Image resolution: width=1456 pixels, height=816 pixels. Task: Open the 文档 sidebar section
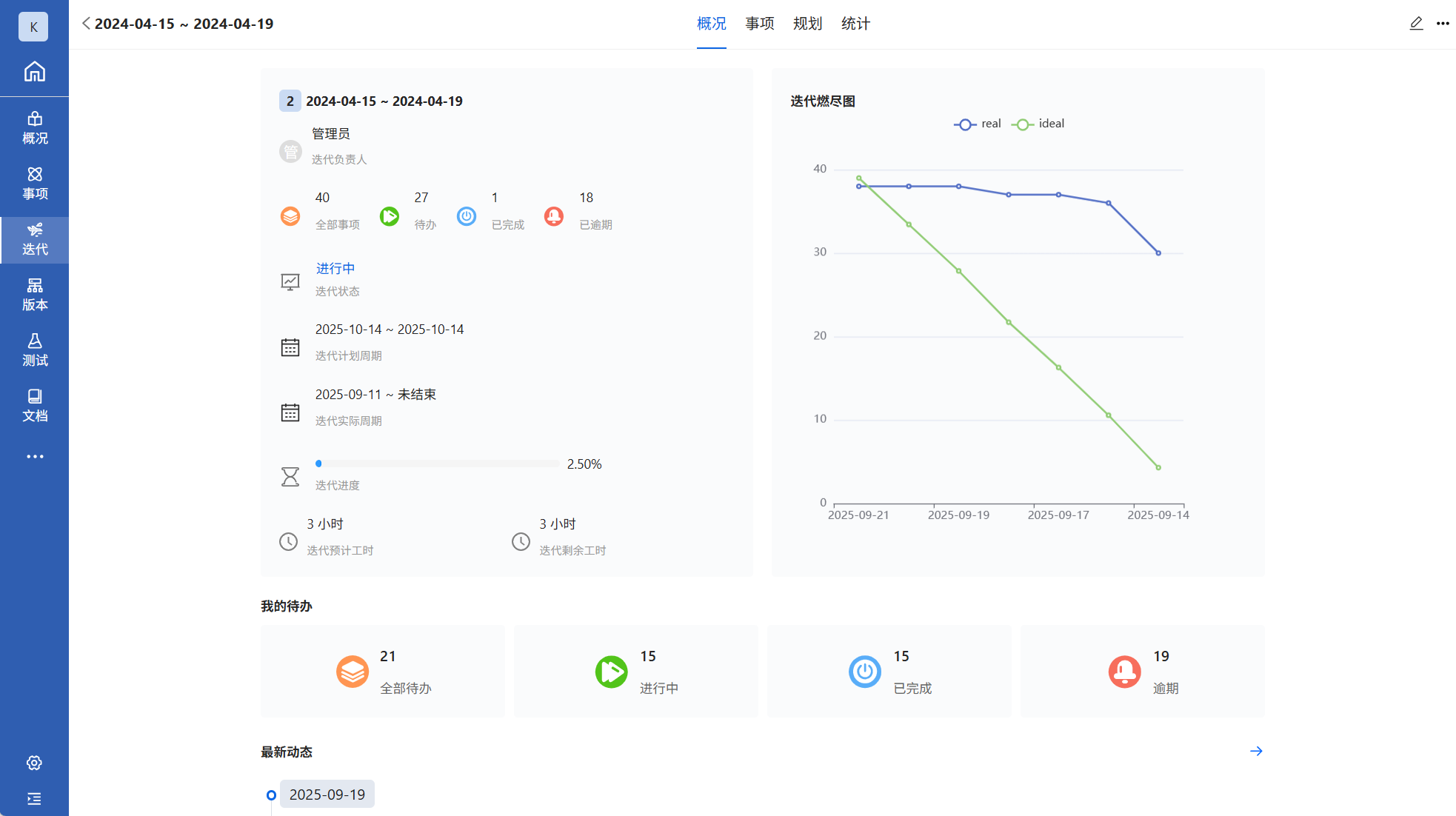click(x=34, y=405)
